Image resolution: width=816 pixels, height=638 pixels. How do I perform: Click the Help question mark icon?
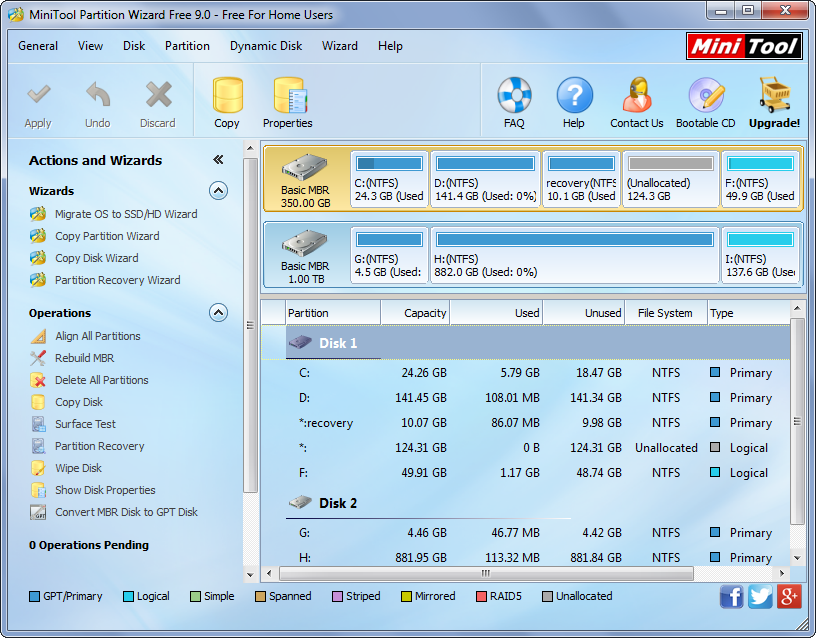point(574,95)
